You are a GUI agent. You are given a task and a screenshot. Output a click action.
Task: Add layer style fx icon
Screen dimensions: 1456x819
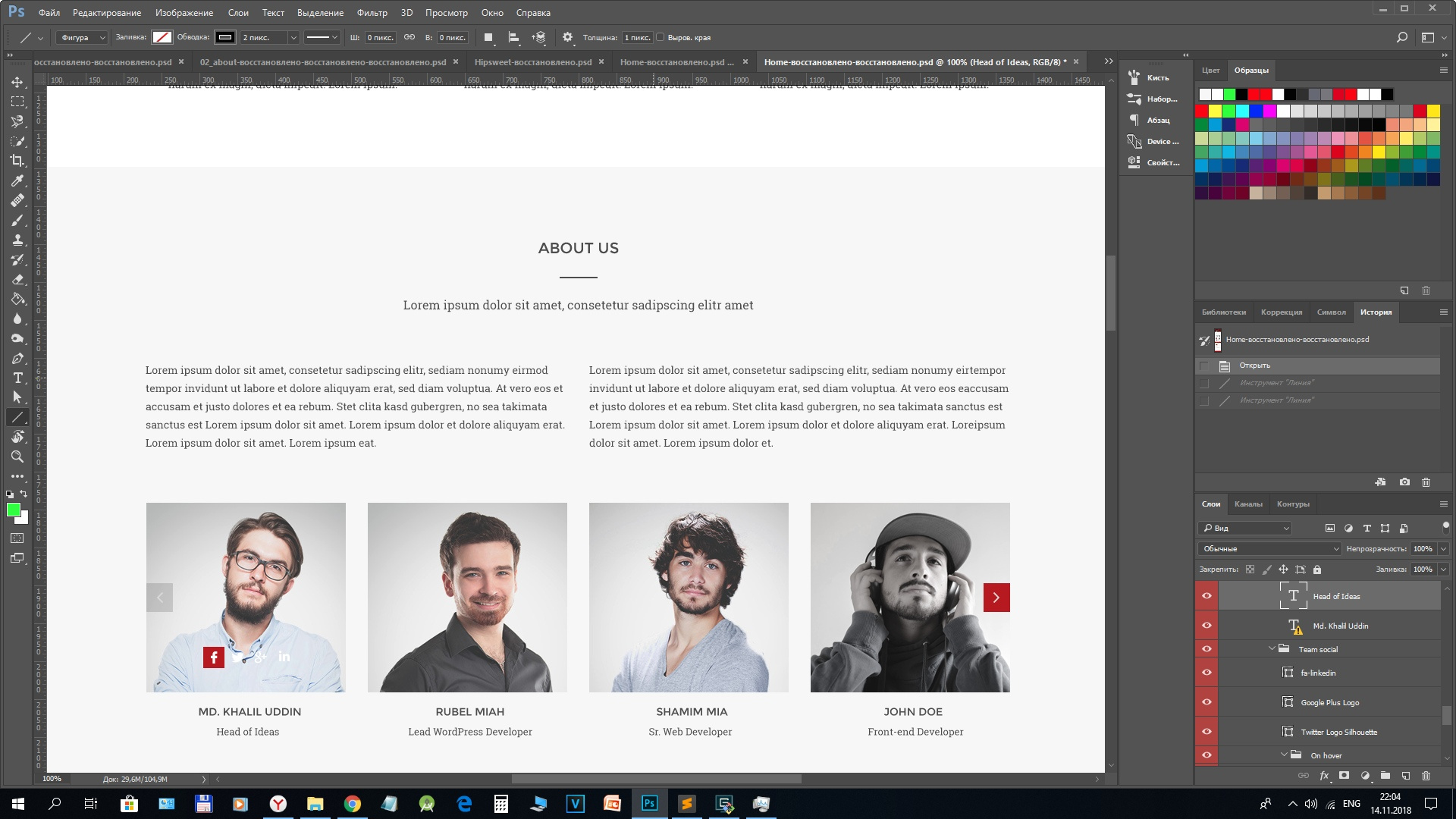[x=1324, y=776]
